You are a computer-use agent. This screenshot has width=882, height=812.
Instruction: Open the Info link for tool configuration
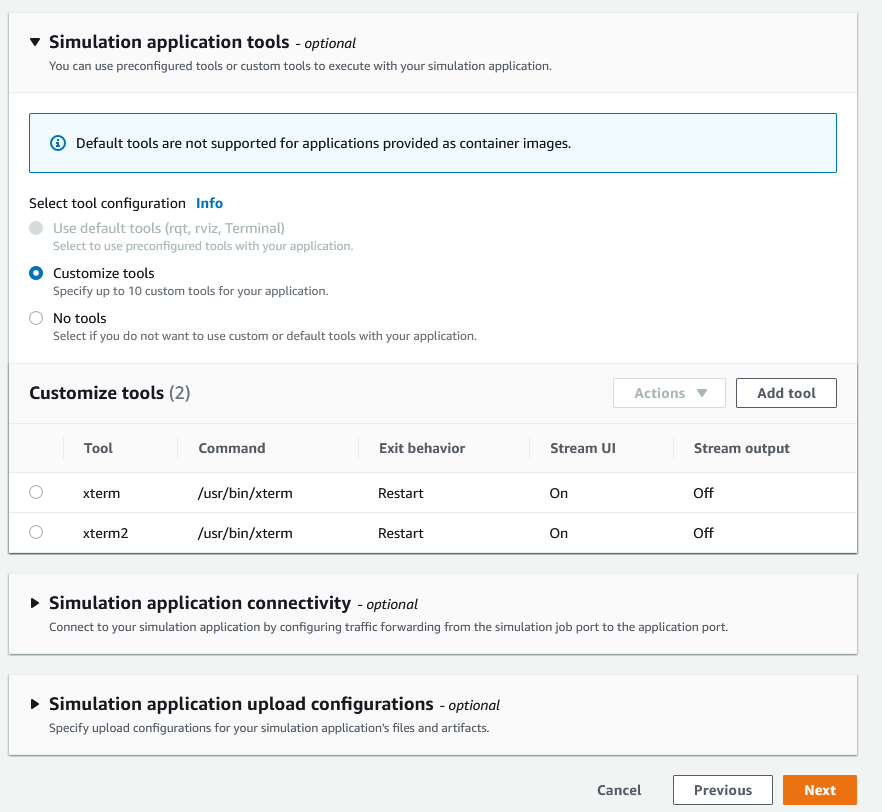click(209, 203)
